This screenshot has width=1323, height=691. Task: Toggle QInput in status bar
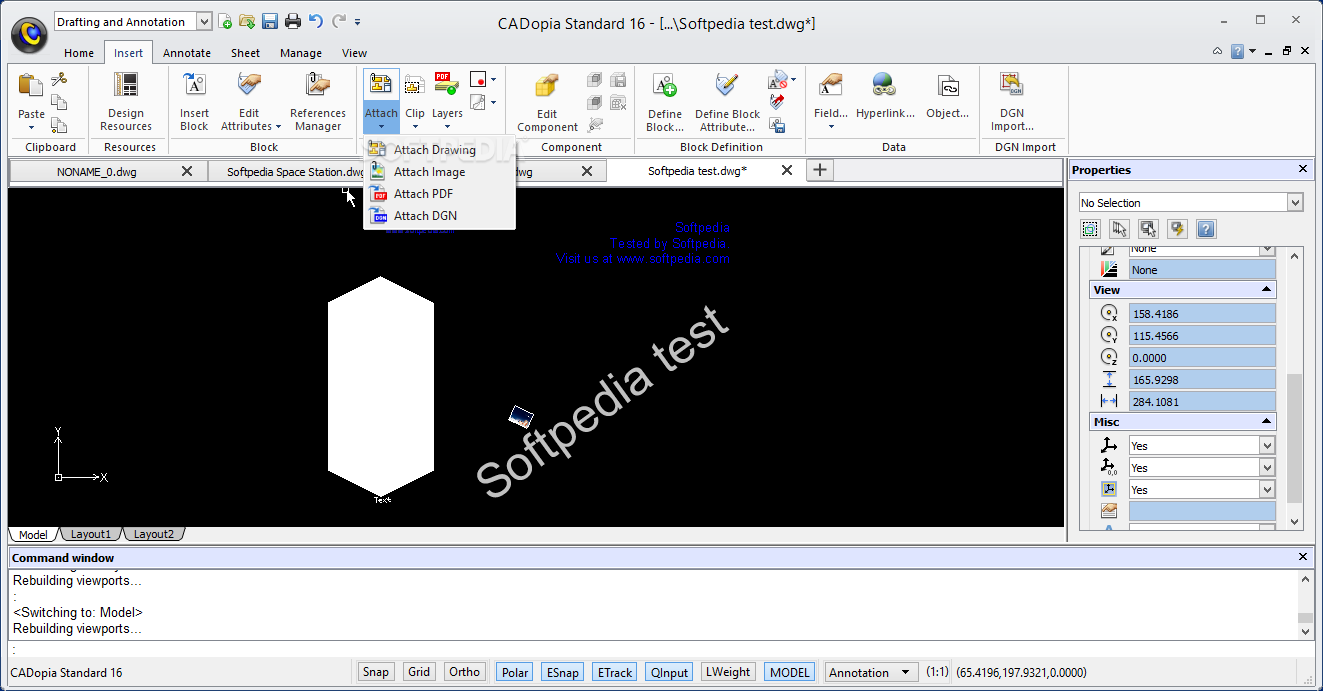click(669, 672)
